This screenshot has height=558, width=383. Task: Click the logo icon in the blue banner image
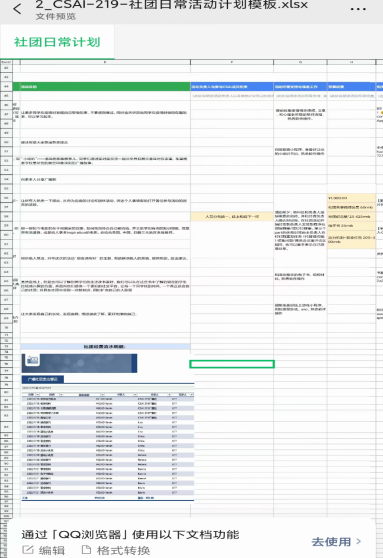tap(32, 360)
